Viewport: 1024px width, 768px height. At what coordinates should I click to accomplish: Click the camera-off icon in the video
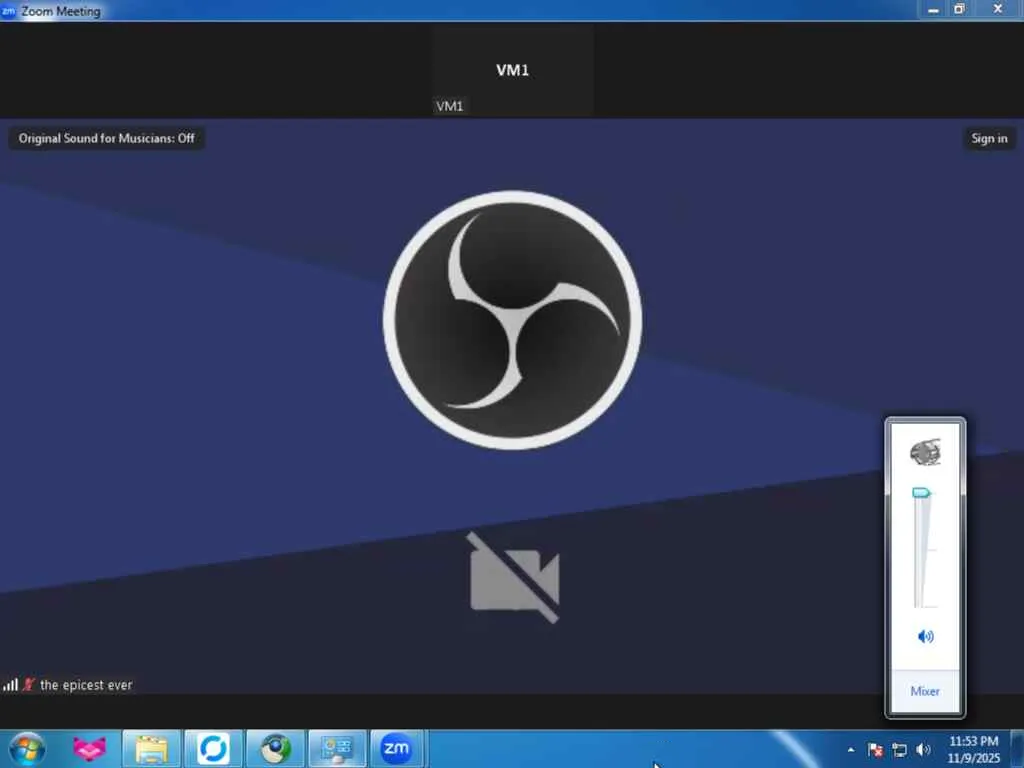click(x=514, y=578)
